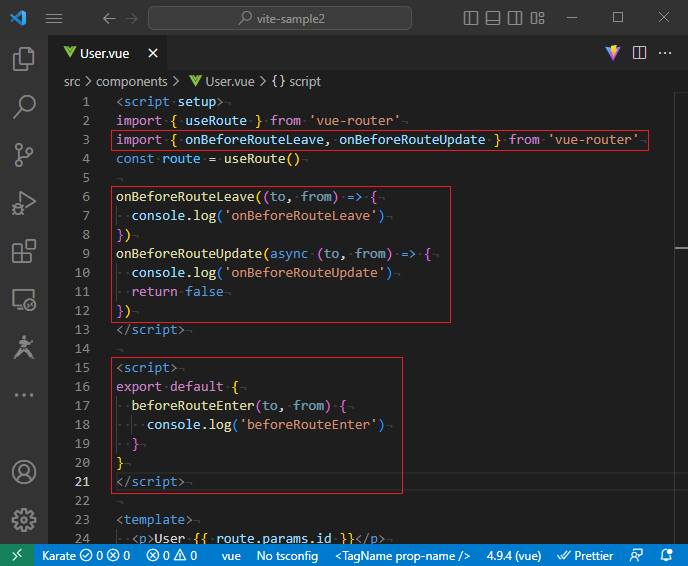The width and height of the screenshot is (688, 566).
Task: Change language mode vue in status bar
Action: [231, 556]
